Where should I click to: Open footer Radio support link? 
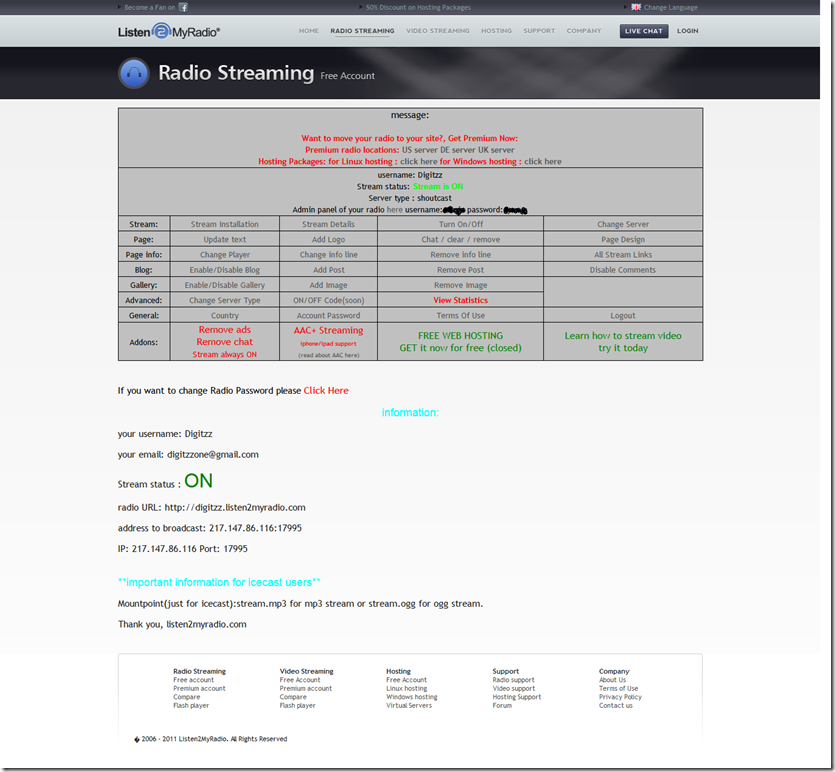click(513, 680)
